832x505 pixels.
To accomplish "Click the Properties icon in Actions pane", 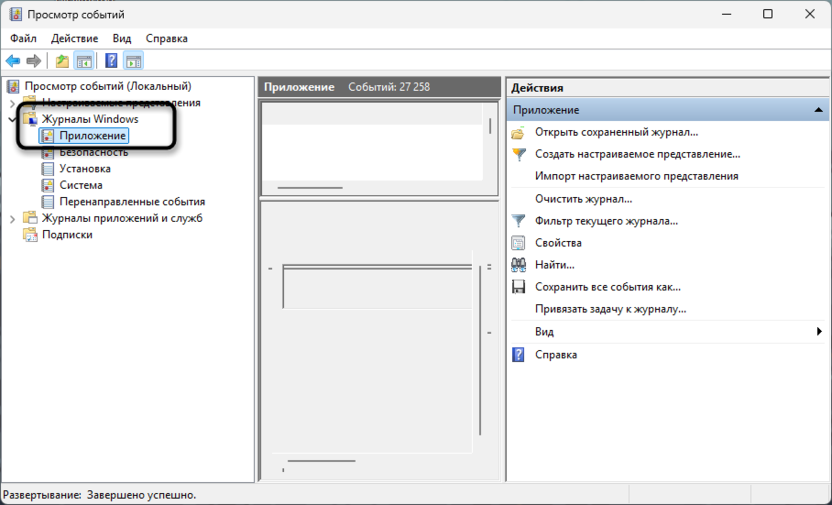I will click(x=518, y=243).
